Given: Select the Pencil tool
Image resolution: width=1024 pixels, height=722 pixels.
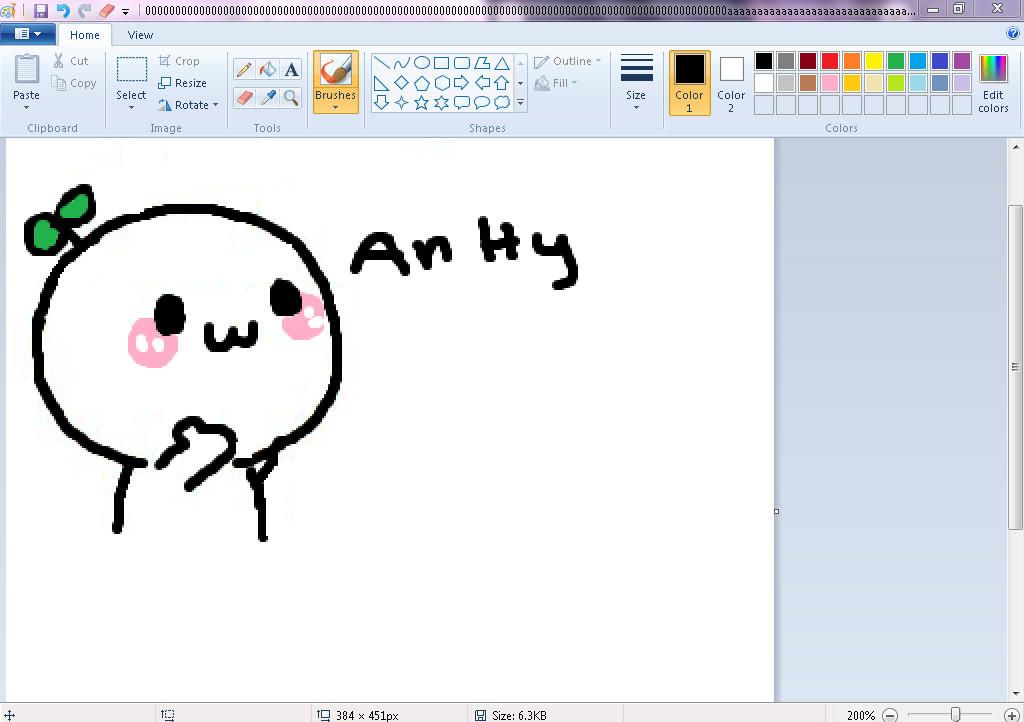Looking at the screenshot, I should coord(244,69).
